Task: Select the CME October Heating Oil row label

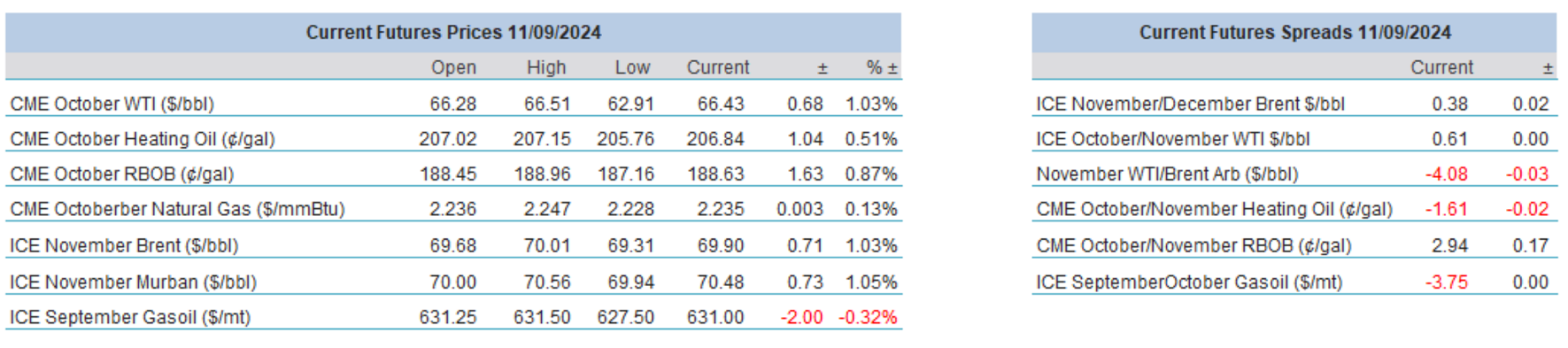Action: 143,139
